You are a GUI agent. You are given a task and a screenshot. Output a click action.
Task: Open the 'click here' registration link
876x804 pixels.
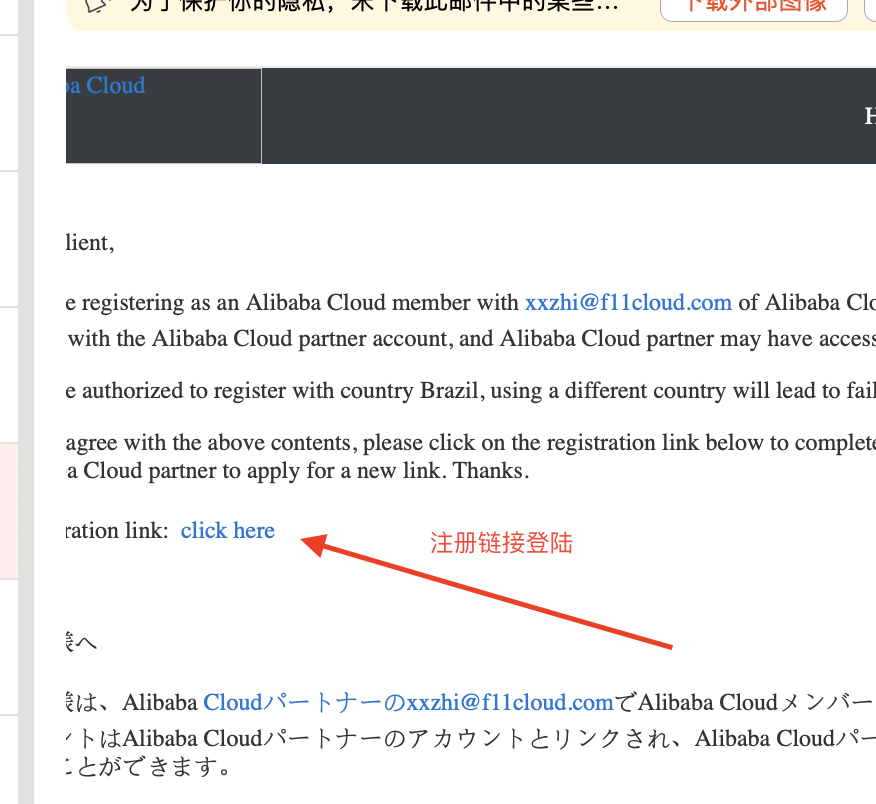click(227, 530)
